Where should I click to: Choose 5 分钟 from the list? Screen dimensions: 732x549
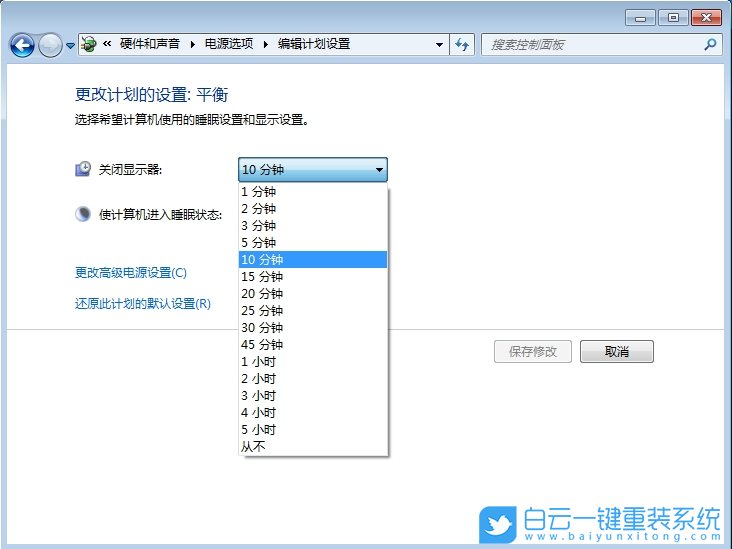[313, 242]
